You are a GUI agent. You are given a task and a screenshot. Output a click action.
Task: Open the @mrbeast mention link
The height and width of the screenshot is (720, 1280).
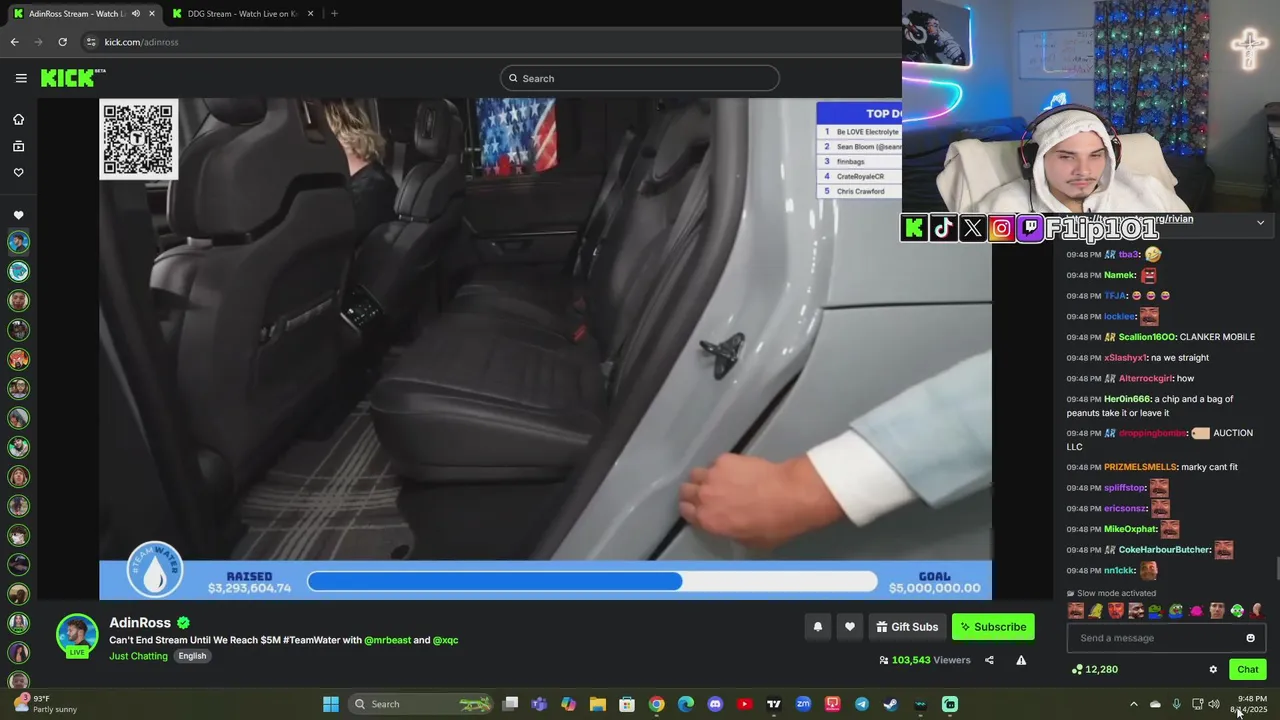(x=387, y=640)
